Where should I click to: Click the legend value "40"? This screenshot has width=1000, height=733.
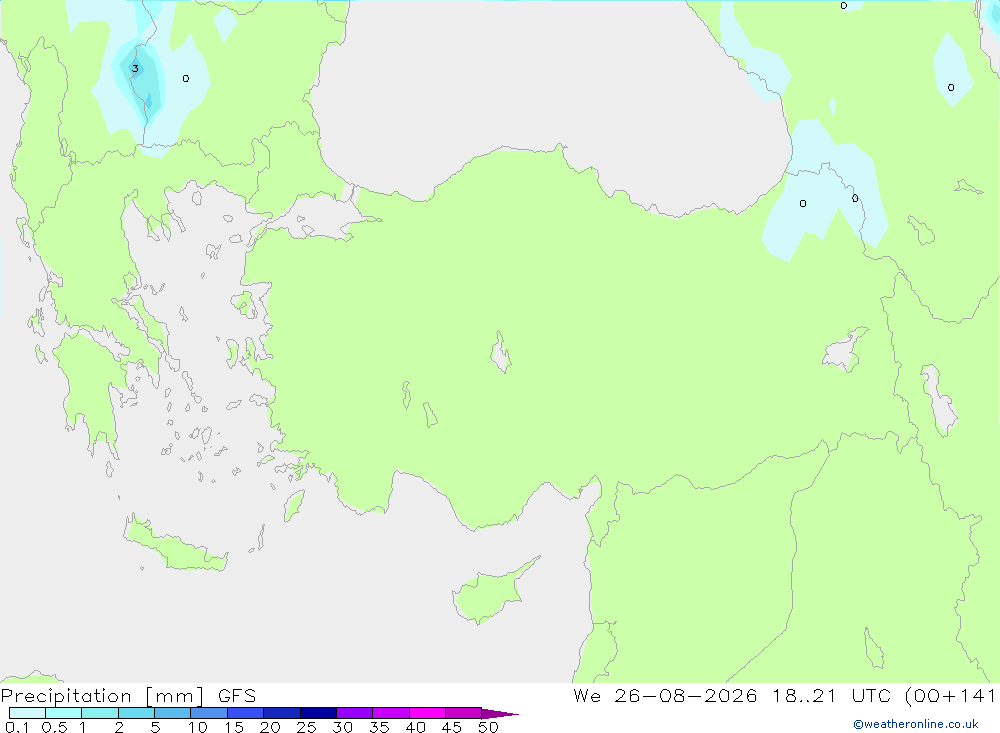[415, 727]
